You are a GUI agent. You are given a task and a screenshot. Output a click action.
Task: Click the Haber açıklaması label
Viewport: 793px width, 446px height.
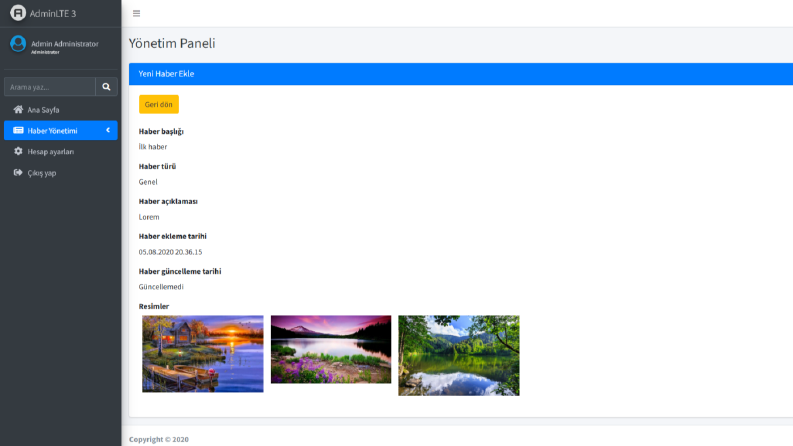168,201
